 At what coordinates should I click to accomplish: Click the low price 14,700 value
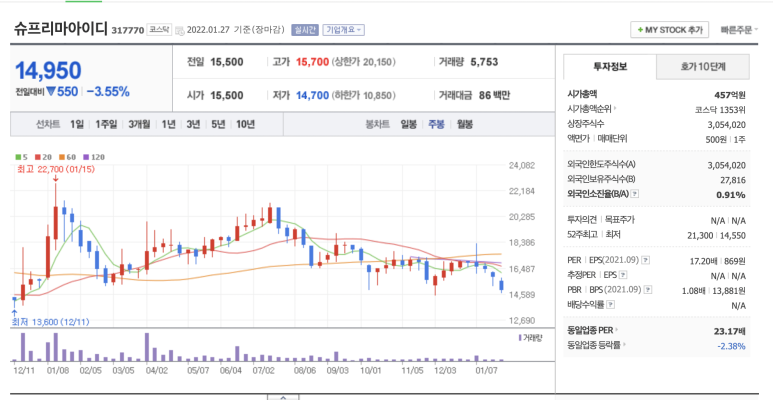pos(312,95)
